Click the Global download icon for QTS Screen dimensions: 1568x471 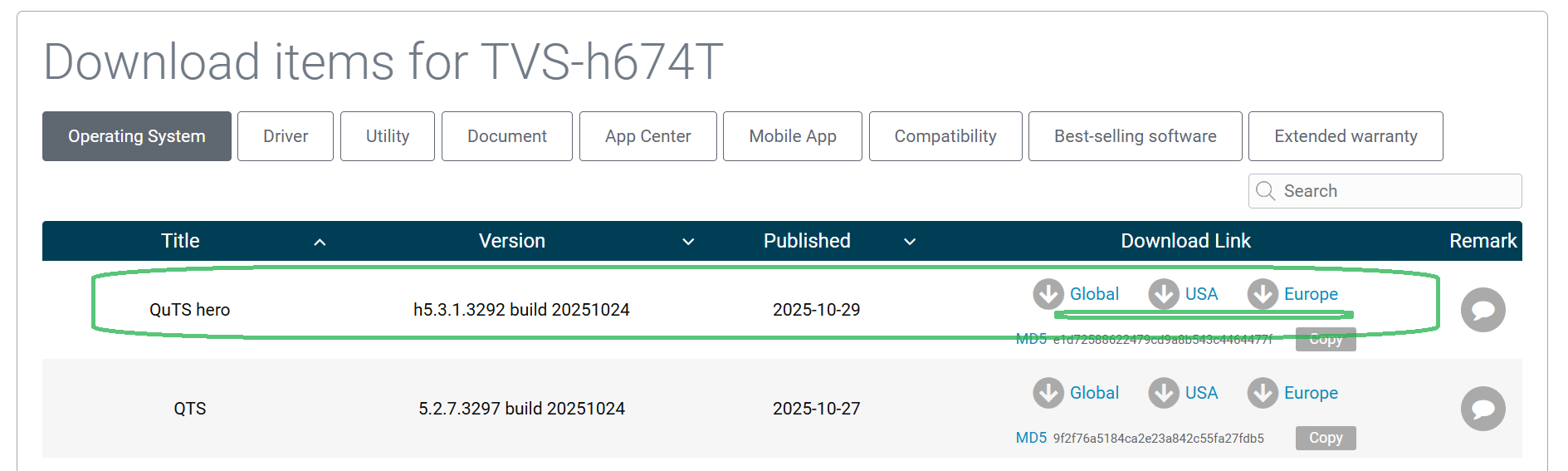1048,393
